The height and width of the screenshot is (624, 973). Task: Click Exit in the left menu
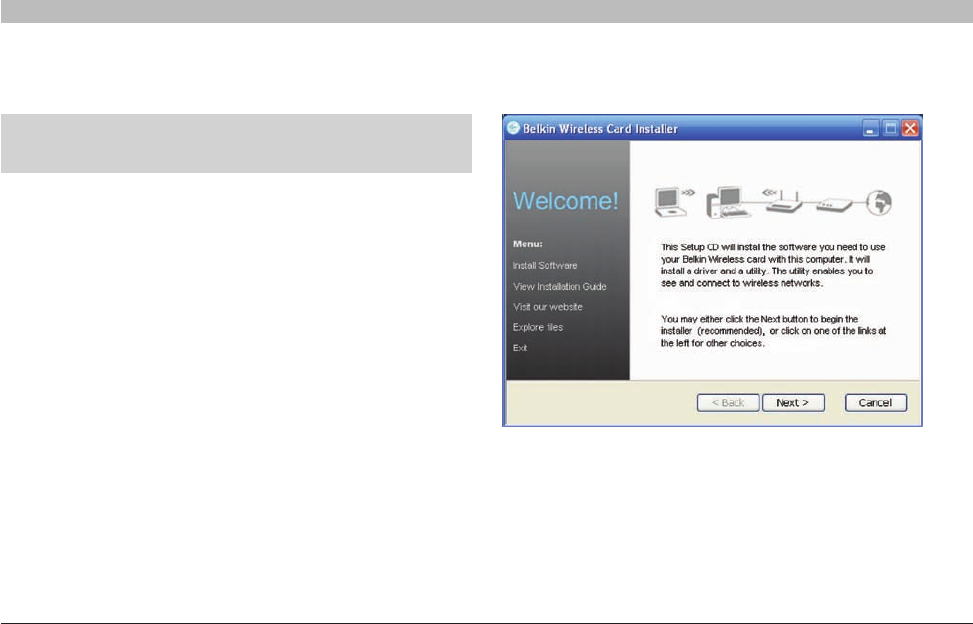pyautogui.click(x=520, y=348)
